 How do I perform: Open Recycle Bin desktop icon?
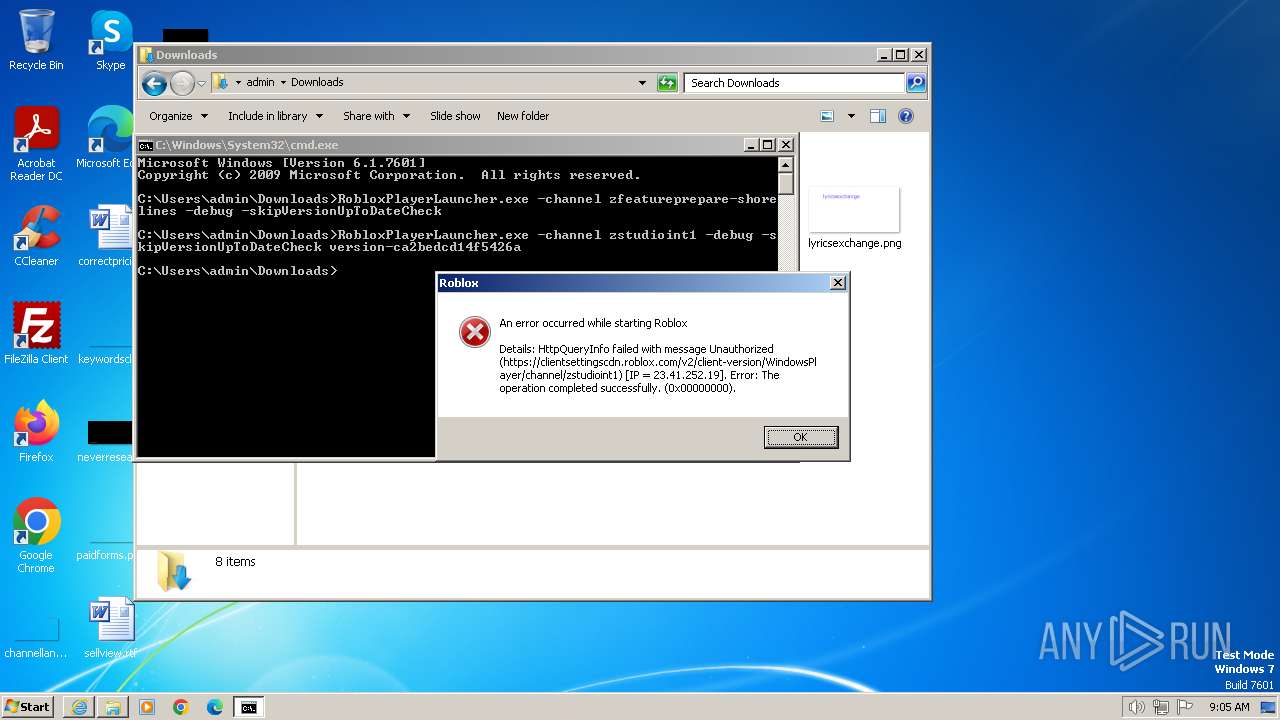[36, 40]
